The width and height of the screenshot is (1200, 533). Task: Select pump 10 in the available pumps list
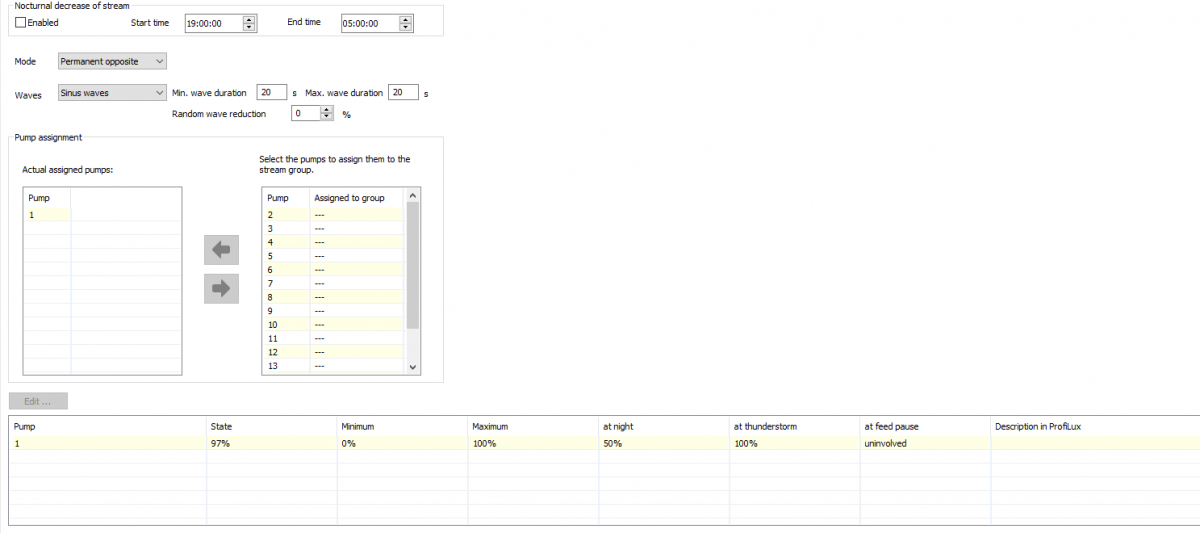click(334, 324)
